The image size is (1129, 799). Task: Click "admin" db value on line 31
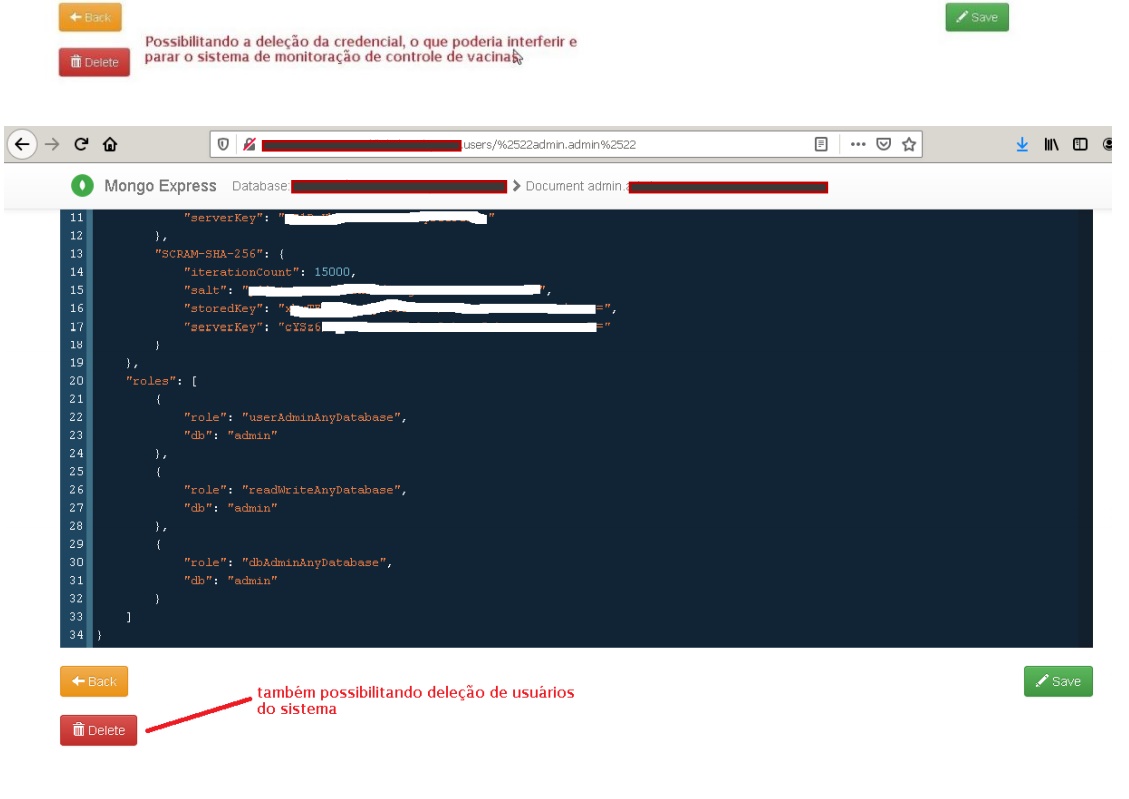(x=252, y=580)
